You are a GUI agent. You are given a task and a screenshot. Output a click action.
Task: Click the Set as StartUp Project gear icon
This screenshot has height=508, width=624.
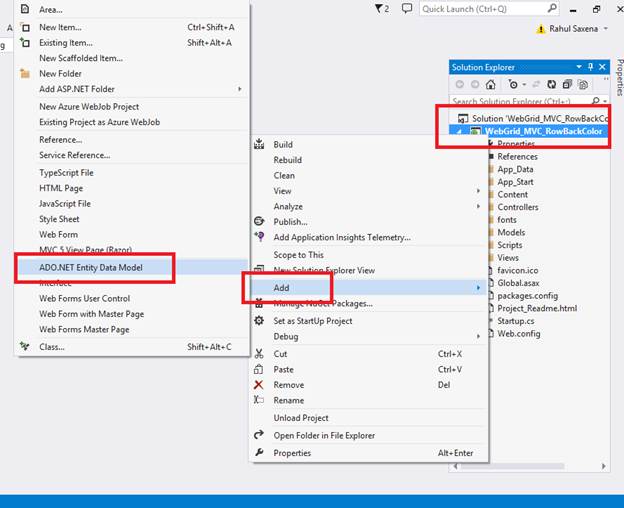point(259,320)
